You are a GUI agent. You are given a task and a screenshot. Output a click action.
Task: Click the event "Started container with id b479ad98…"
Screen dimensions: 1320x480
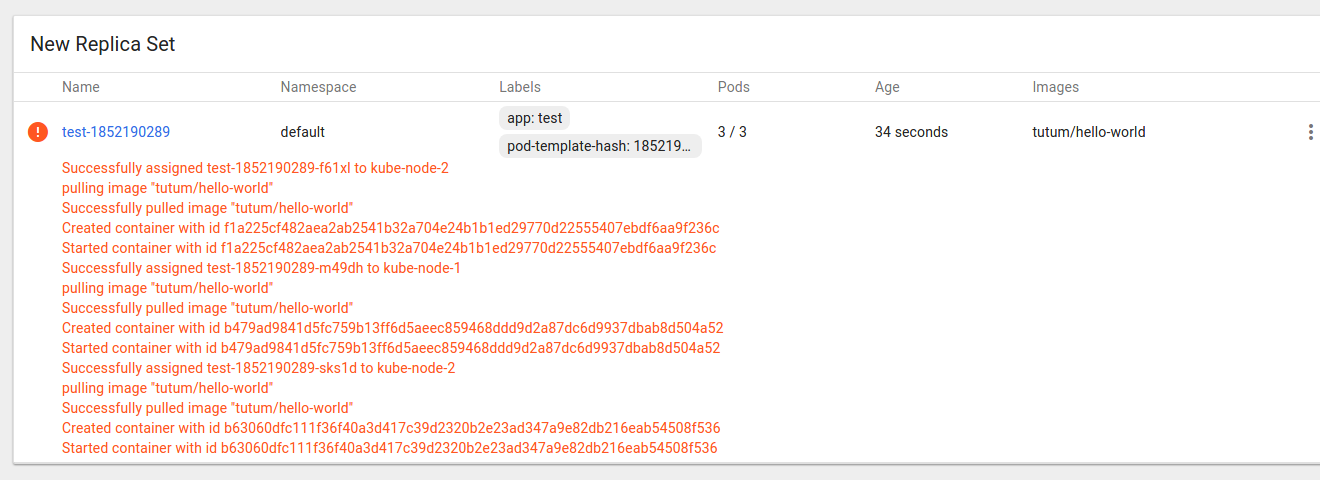pyautogui.click(x=391, y=348)
